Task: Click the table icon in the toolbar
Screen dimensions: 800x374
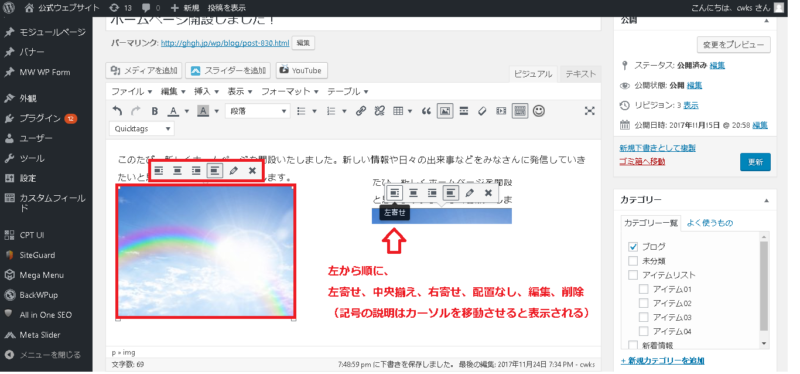Action: (x=398, y=111)
